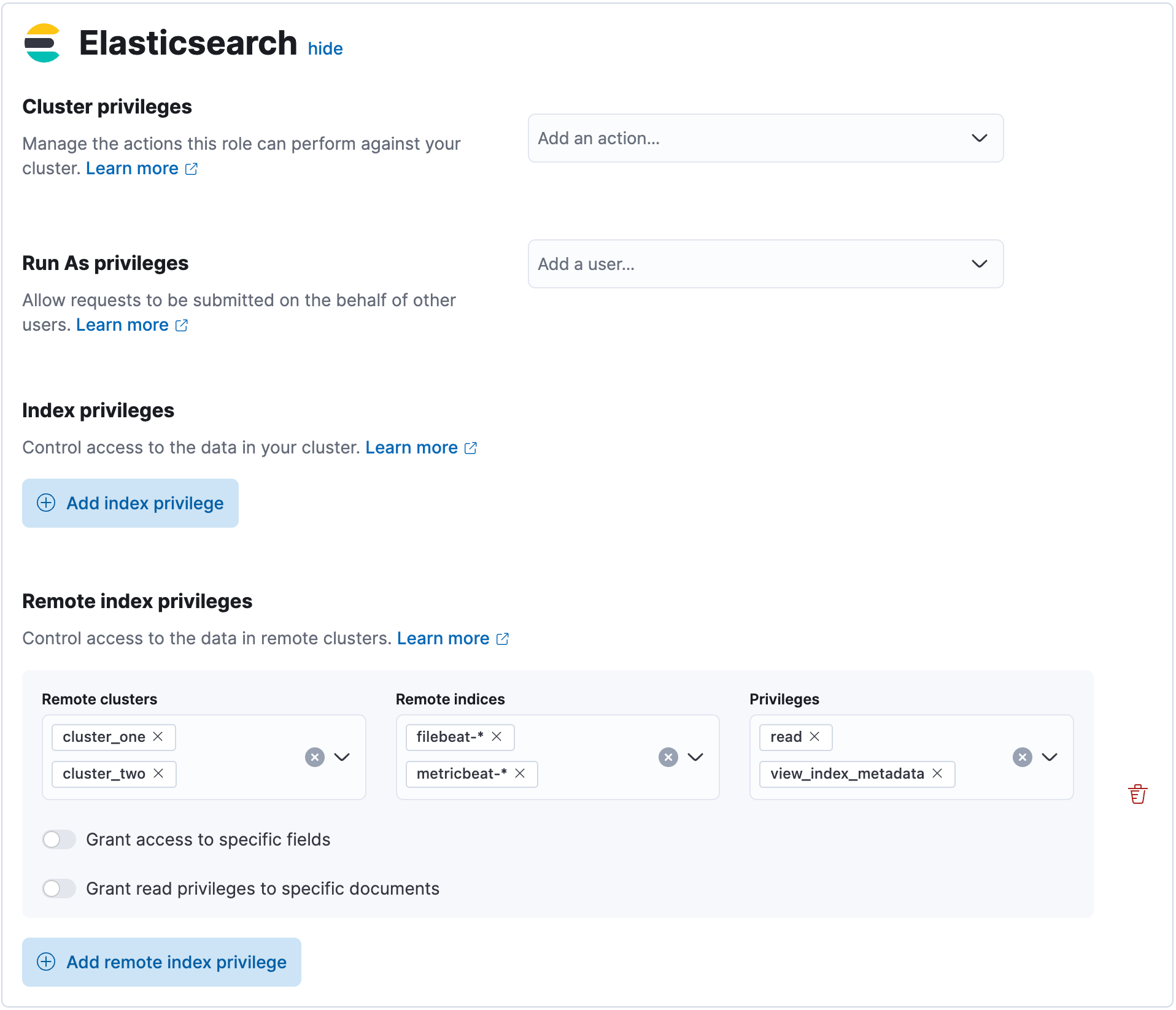This screenshot has width=1176, height=1010.
Task: Remove the read privilege tag
Action: point(816,737)
